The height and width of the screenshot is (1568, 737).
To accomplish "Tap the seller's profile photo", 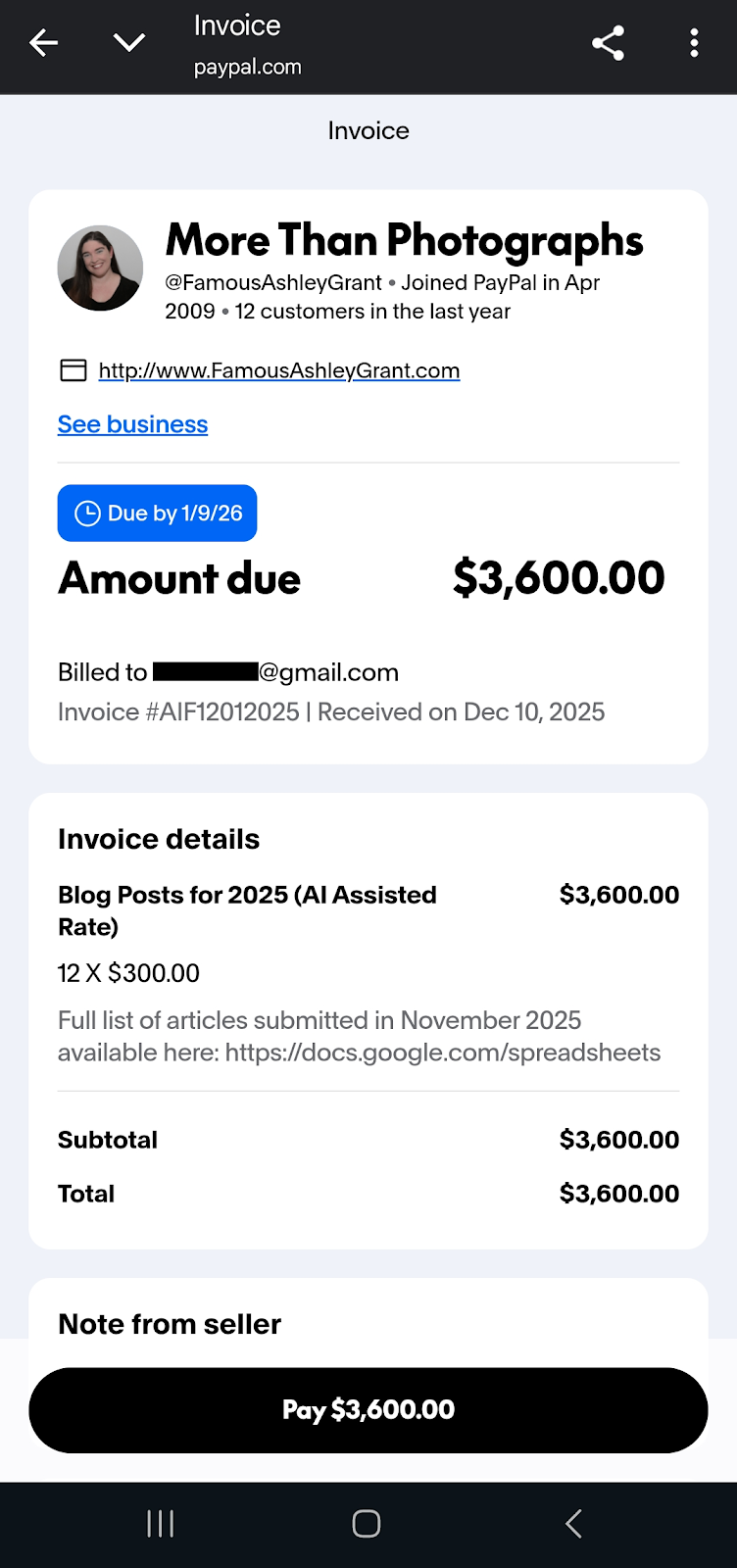I will click(x=100, y=267).
